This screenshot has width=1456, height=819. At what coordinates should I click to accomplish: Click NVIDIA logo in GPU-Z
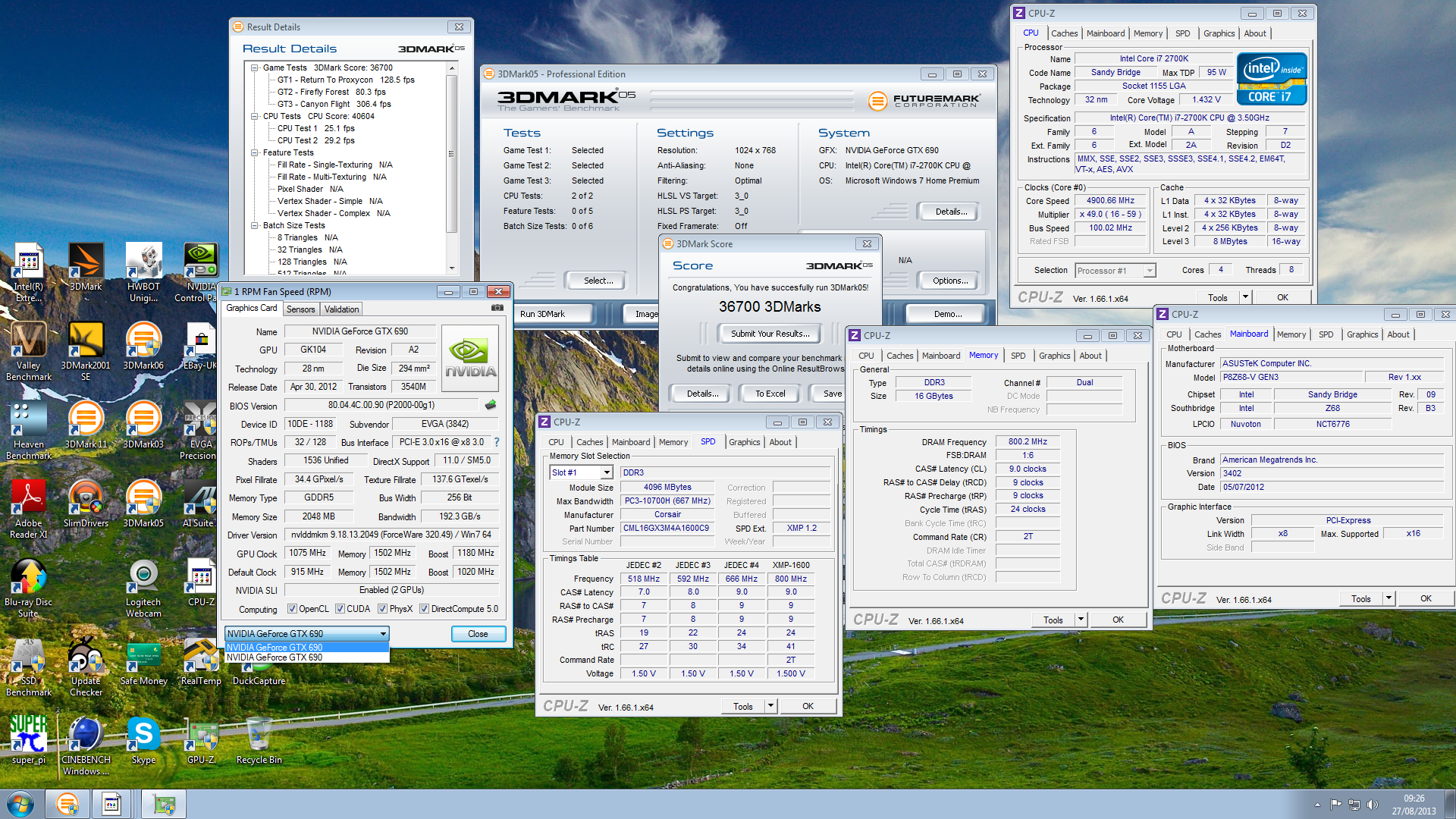coord(470,358)
